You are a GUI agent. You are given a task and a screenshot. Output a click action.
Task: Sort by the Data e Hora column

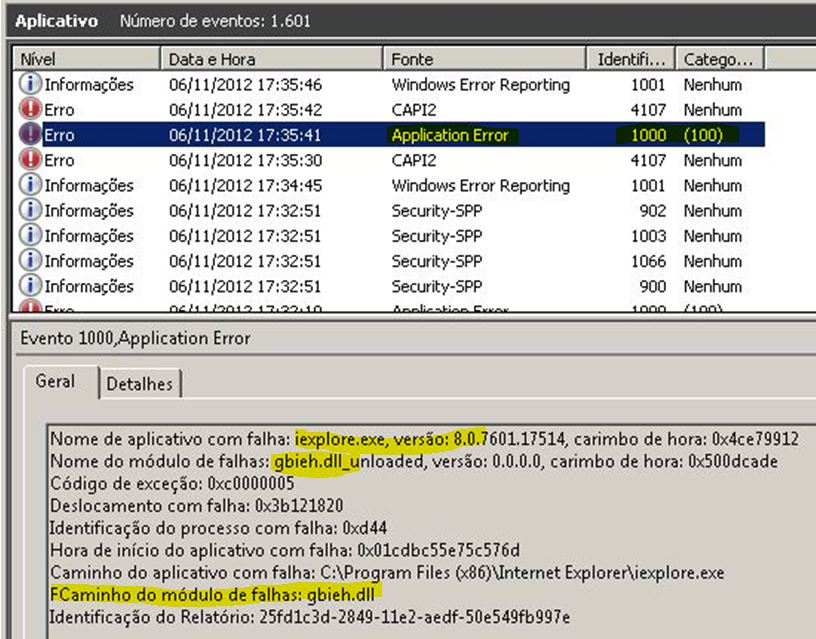[x=271, y=59]
